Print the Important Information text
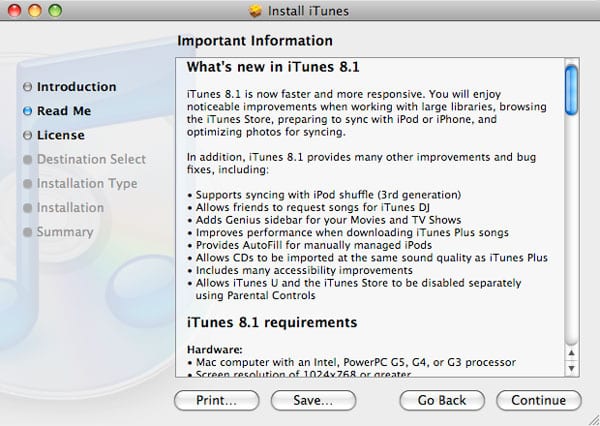600x426 pixels. [x=216, y=400]
